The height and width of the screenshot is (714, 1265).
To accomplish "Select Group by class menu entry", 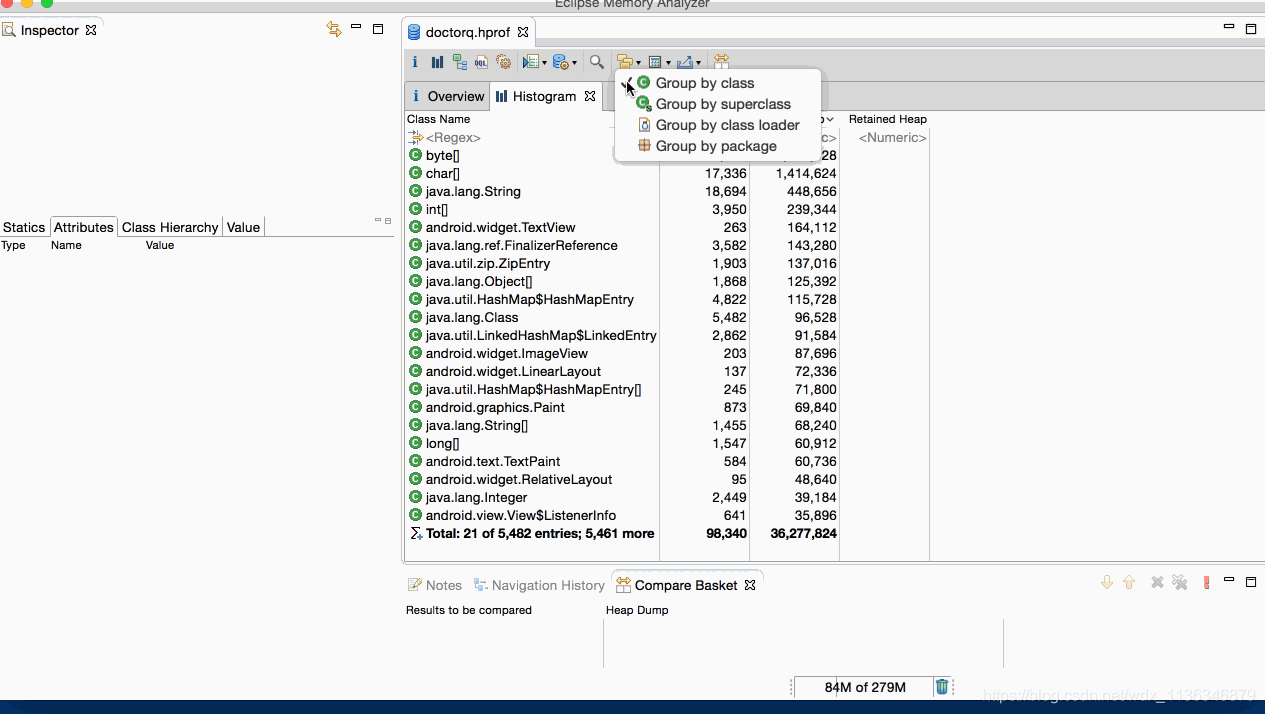I will (718, 83).
